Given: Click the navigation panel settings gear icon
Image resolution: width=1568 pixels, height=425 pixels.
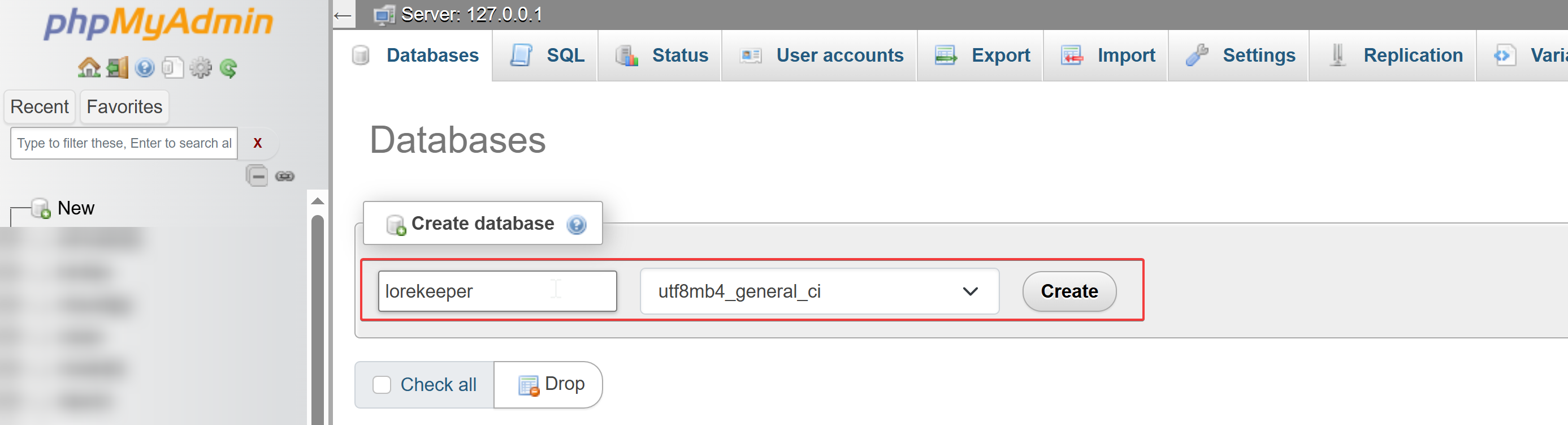Looking at the screenshot, I should click(200, 68).
